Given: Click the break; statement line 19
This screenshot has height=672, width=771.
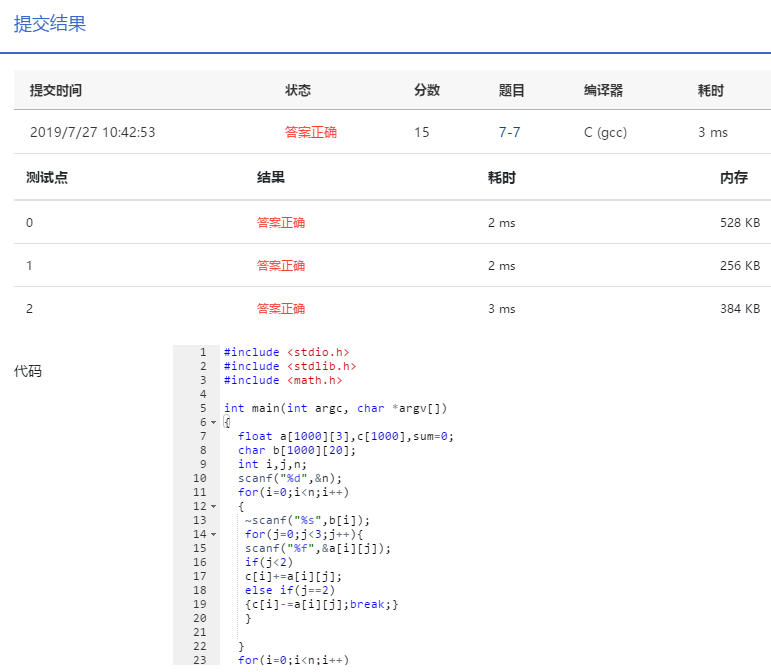Looking at the screenshot, I should pos(322,605).
